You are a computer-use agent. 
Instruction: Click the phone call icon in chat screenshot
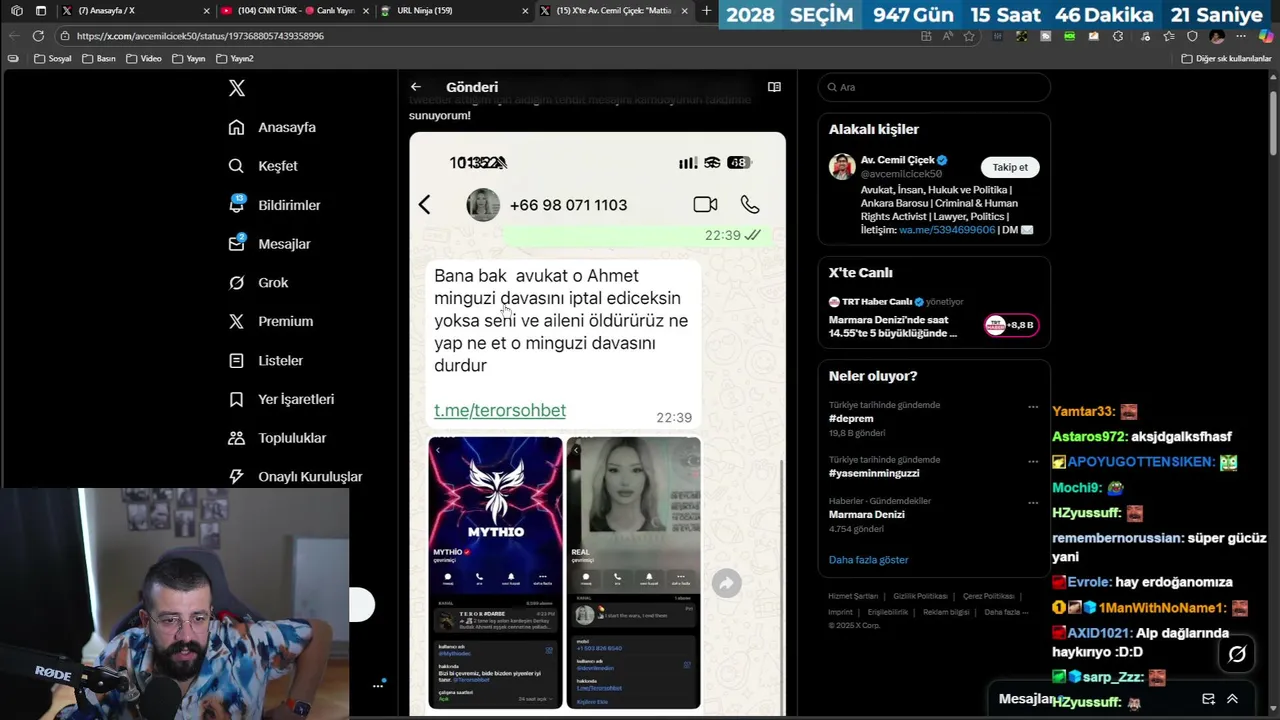coord(750,205)
